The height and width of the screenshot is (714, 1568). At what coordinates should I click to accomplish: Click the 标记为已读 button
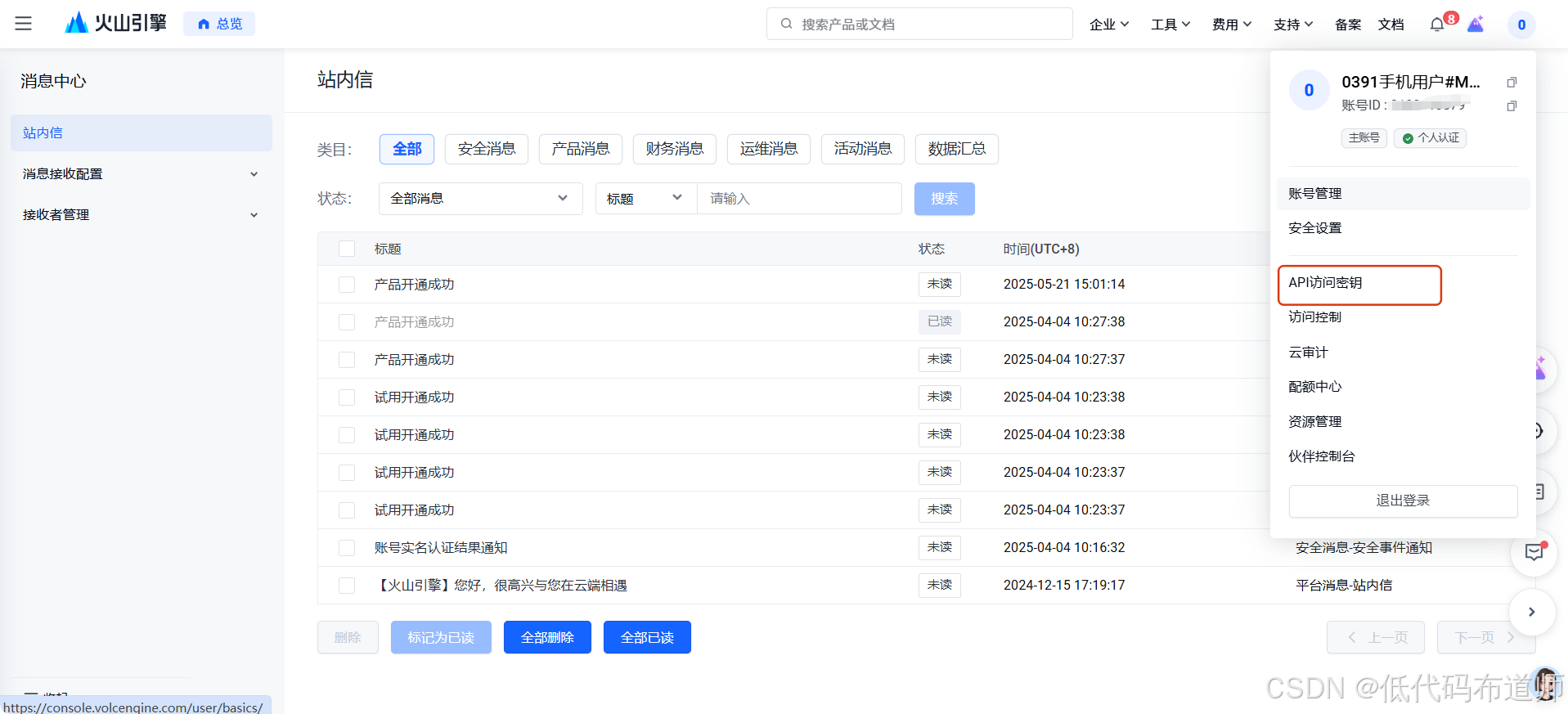tap(441, 637)
